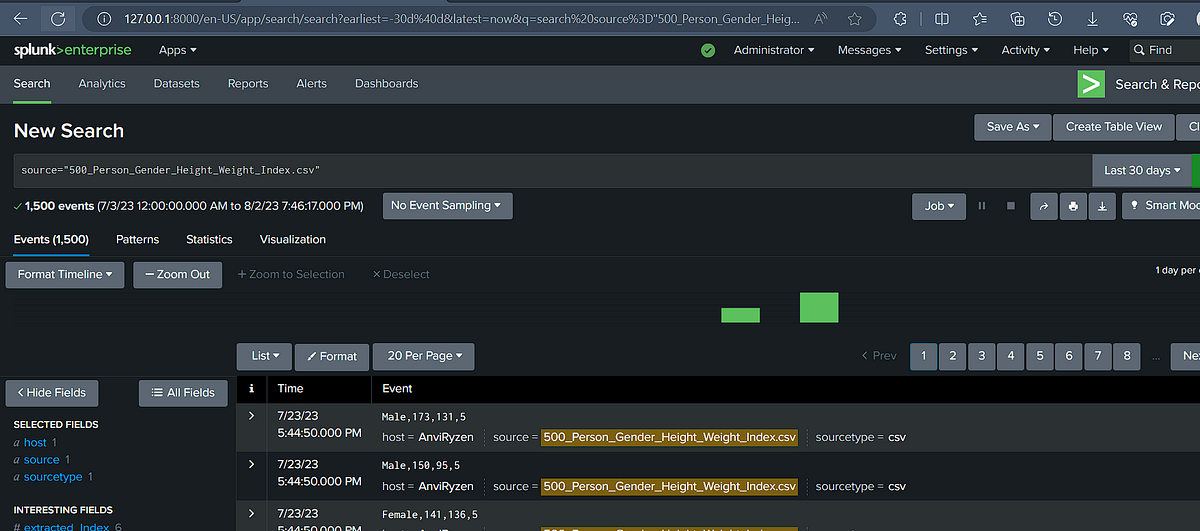Viewport: 1200px width, 531px height.
Task: Open the browser Downloads arrow icon
Action: [1093, 18]
